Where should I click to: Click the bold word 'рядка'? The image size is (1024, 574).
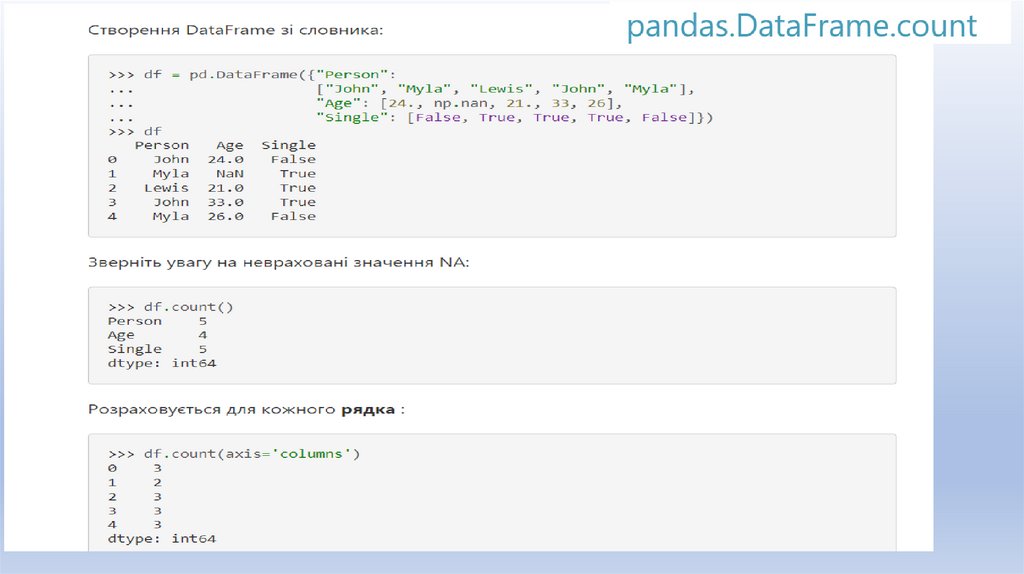pos(367,410)
